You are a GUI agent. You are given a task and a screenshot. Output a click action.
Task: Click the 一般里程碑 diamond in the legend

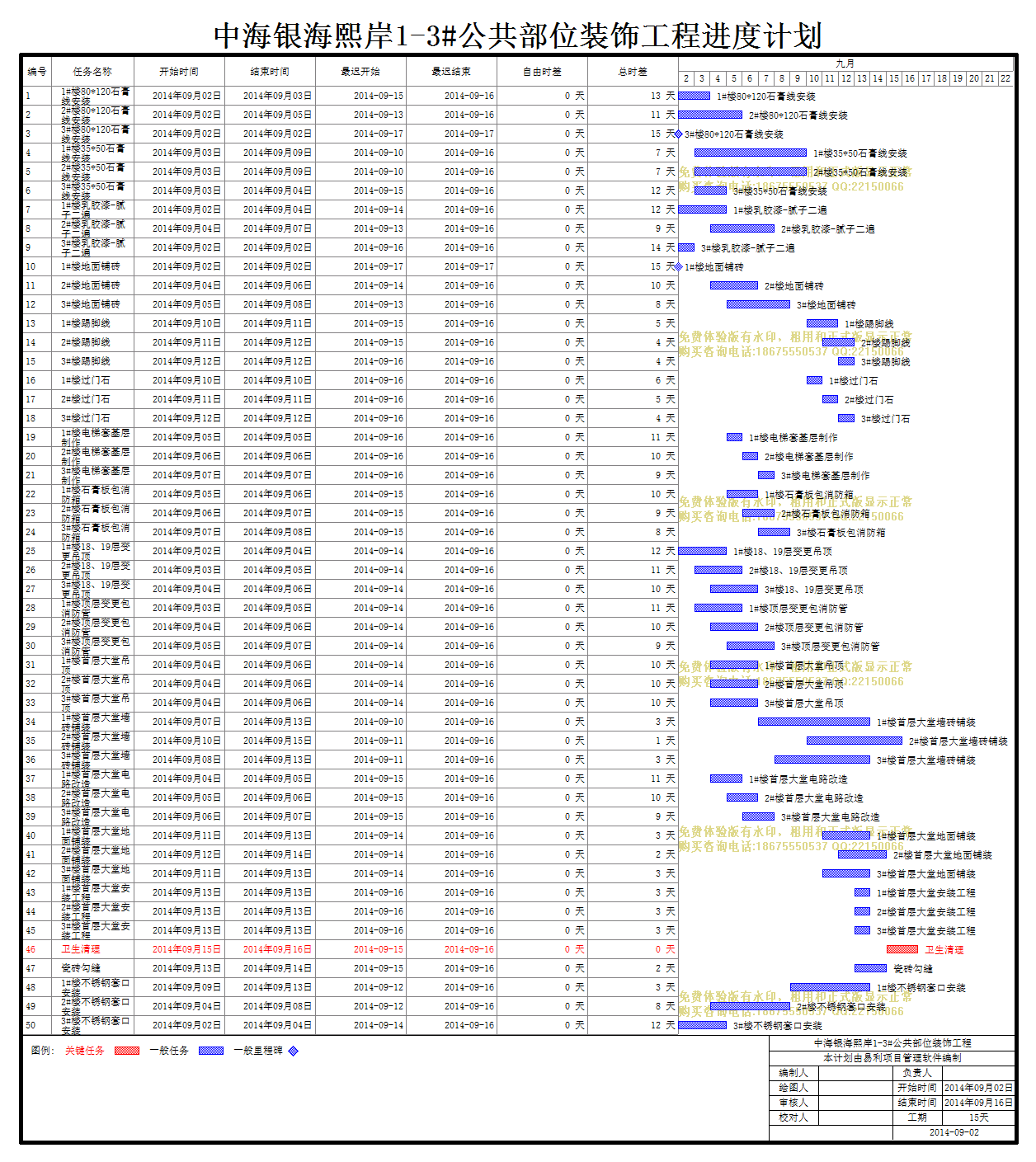tap(293, 1051)
